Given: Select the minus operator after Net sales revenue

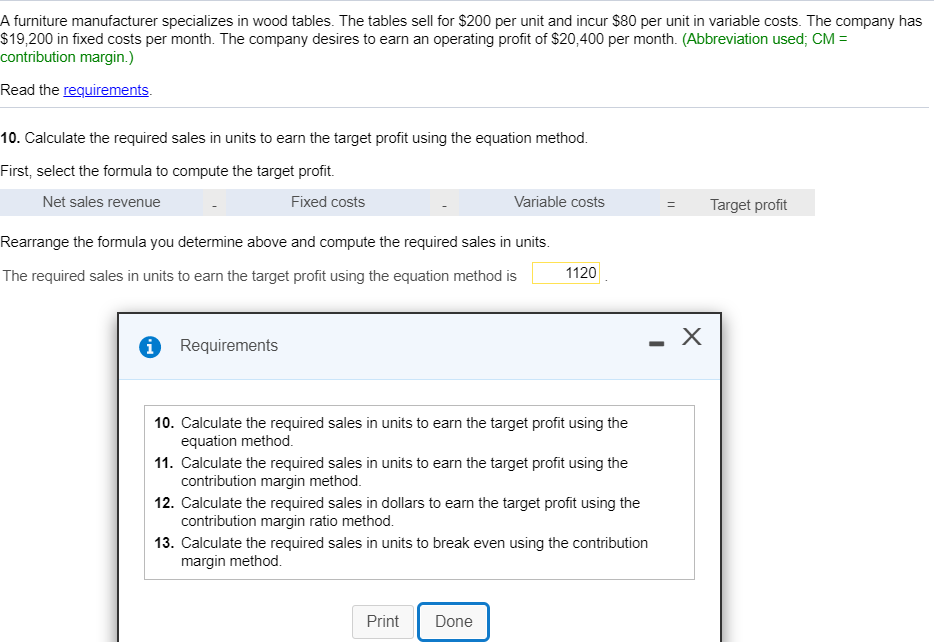Looking at the screenshot, I should [x=214, y=205].
